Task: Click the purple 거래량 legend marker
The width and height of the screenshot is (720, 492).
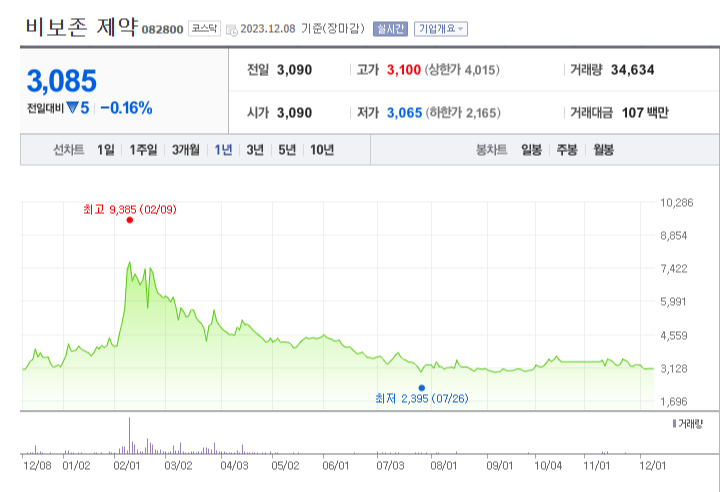Action: coord(674,424)
